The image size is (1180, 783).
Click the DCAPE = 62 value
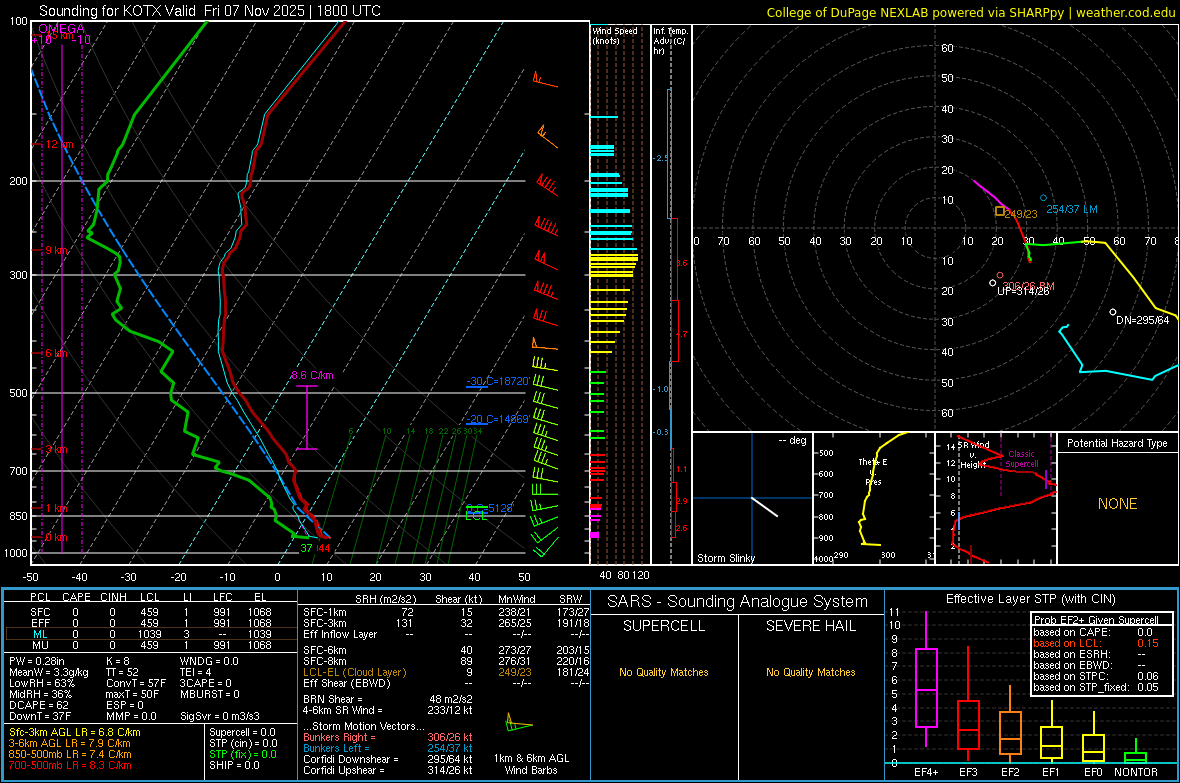pos(38,705)
